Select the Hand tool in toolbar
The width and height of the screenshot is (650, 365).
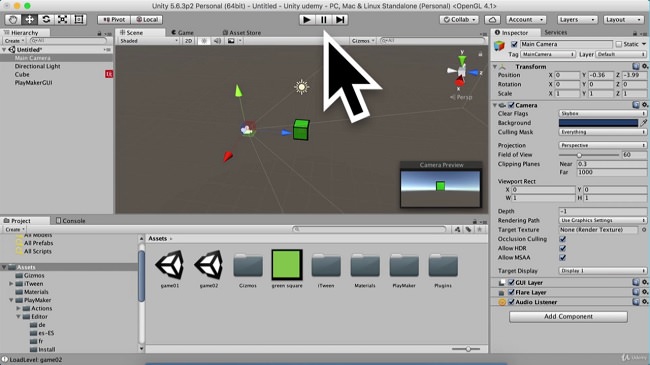tap(13, 19)
